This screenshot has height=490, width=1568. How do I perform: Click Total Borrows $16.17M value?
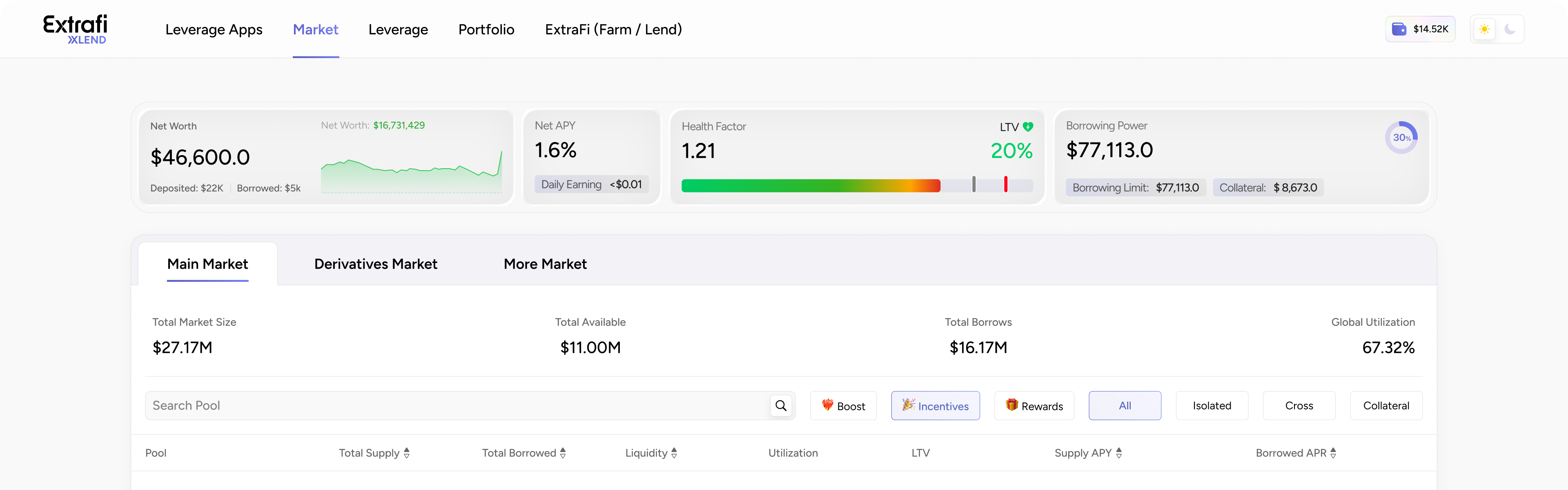978,347
